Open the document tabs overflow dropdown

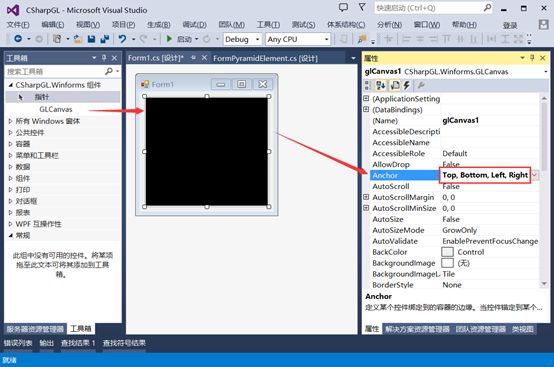353,58
